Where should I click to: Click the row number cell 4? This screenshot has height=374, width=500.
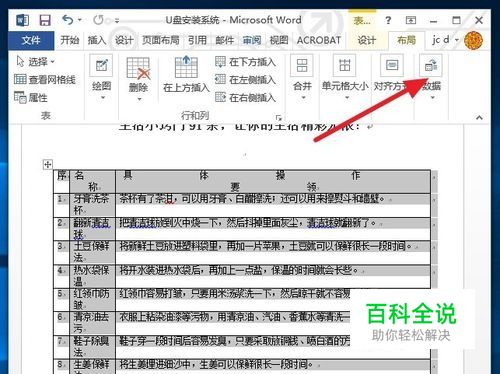coord(62,276)
